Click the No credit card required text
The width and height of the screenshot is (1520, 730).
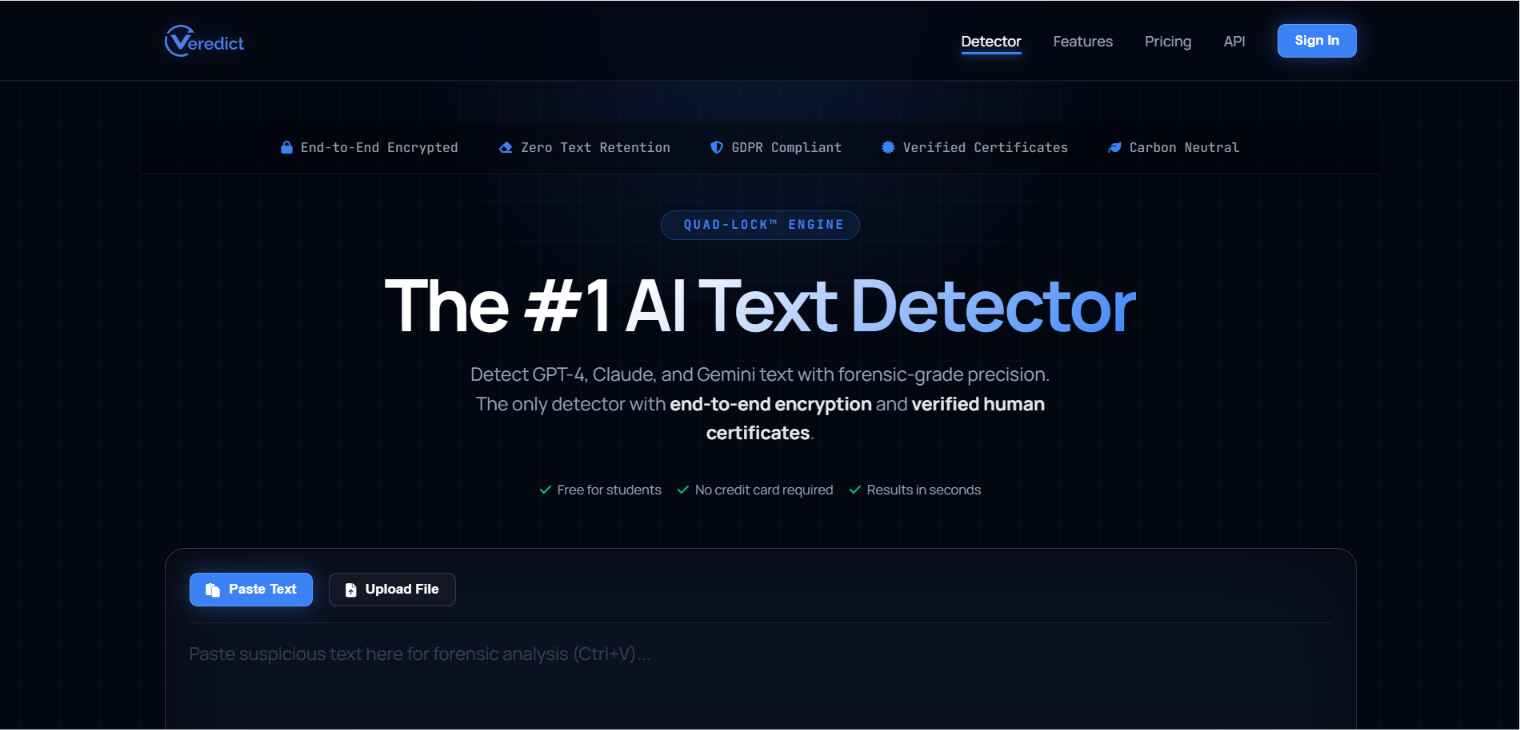click(764, 490)
